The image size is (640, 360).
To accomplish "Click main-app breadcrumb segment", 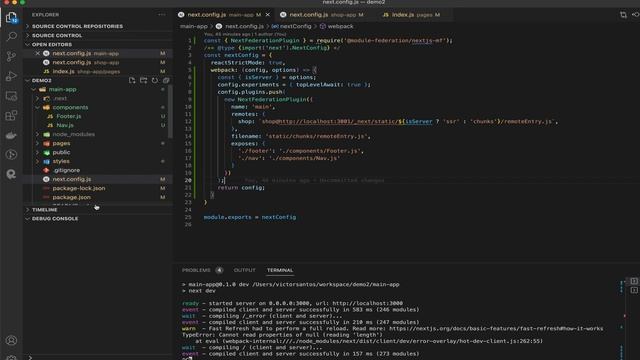I will (x=194, y=26).
